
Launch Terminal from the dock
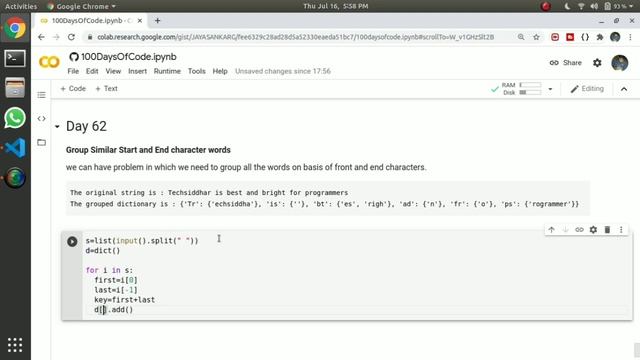pyautogui.click(x=15, y=58)
